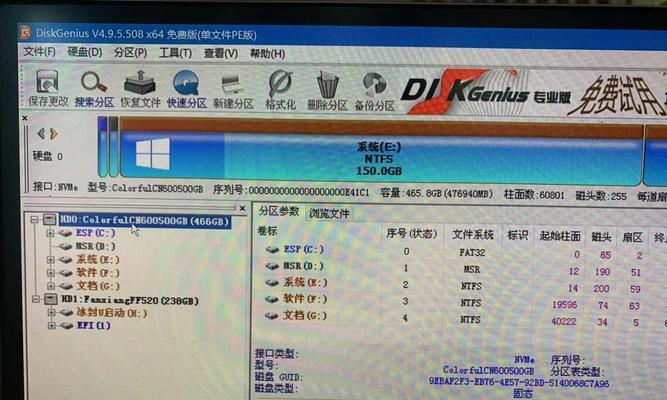Viewport: 667px width, 400px height.
Task: Select 软件 (F:) in the disk tree
Action: pyautogui.click(x=98, y=272)
